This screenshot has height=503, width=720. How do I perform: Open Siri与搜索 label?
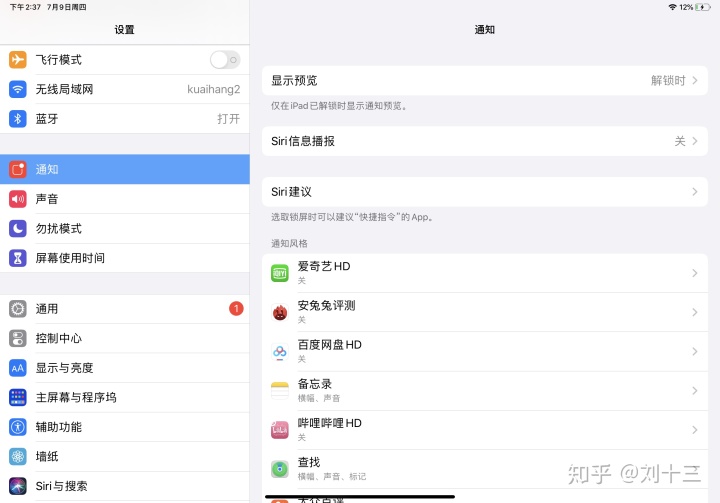[x=62, y=486]
